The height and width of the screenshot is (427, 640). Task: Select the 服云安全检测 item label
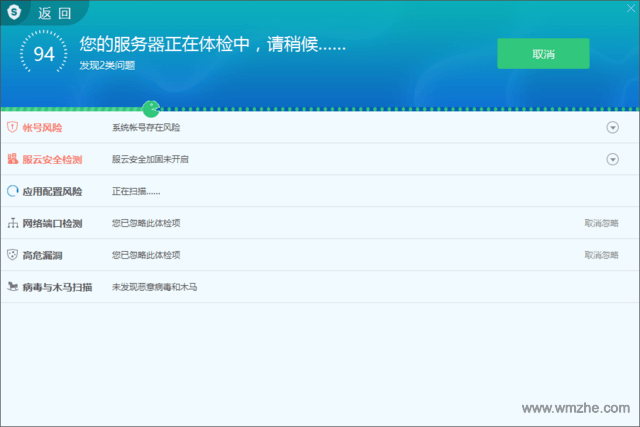(x=52, y=160)
